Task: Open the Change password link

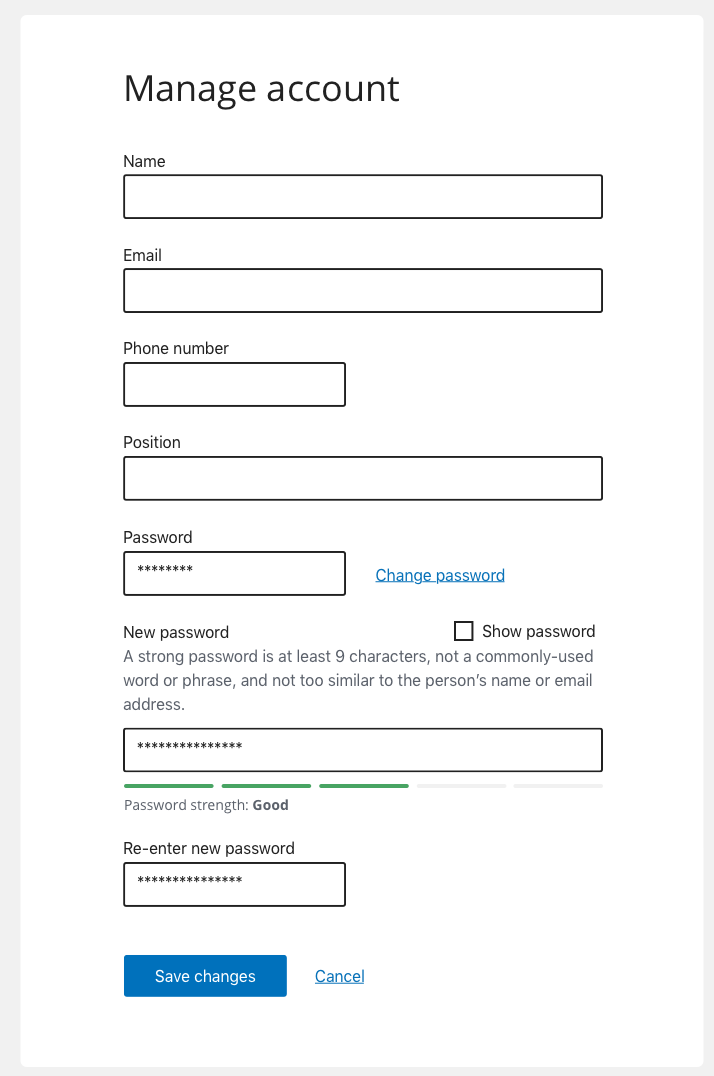Action: click(x=439, y=574)
